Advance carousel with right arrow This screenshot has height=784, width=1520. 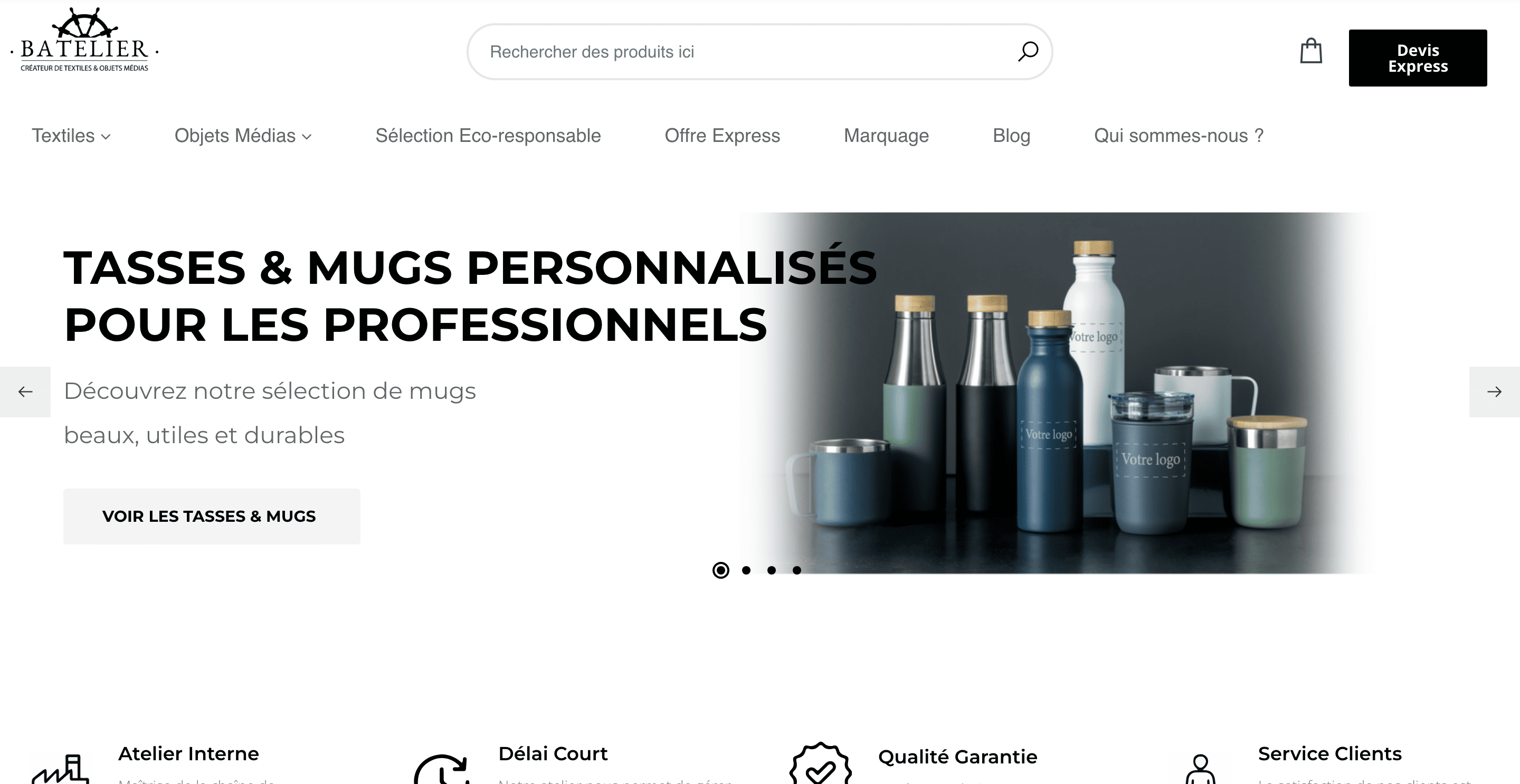1494,391
